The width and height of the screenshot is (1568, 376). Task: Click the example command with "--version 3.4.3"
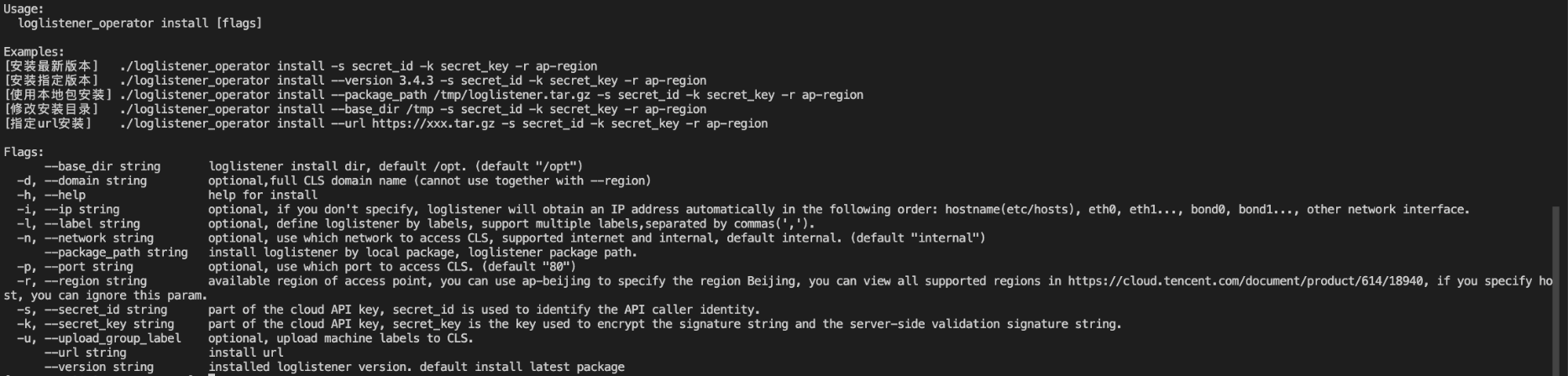click(x=412, y=81)
